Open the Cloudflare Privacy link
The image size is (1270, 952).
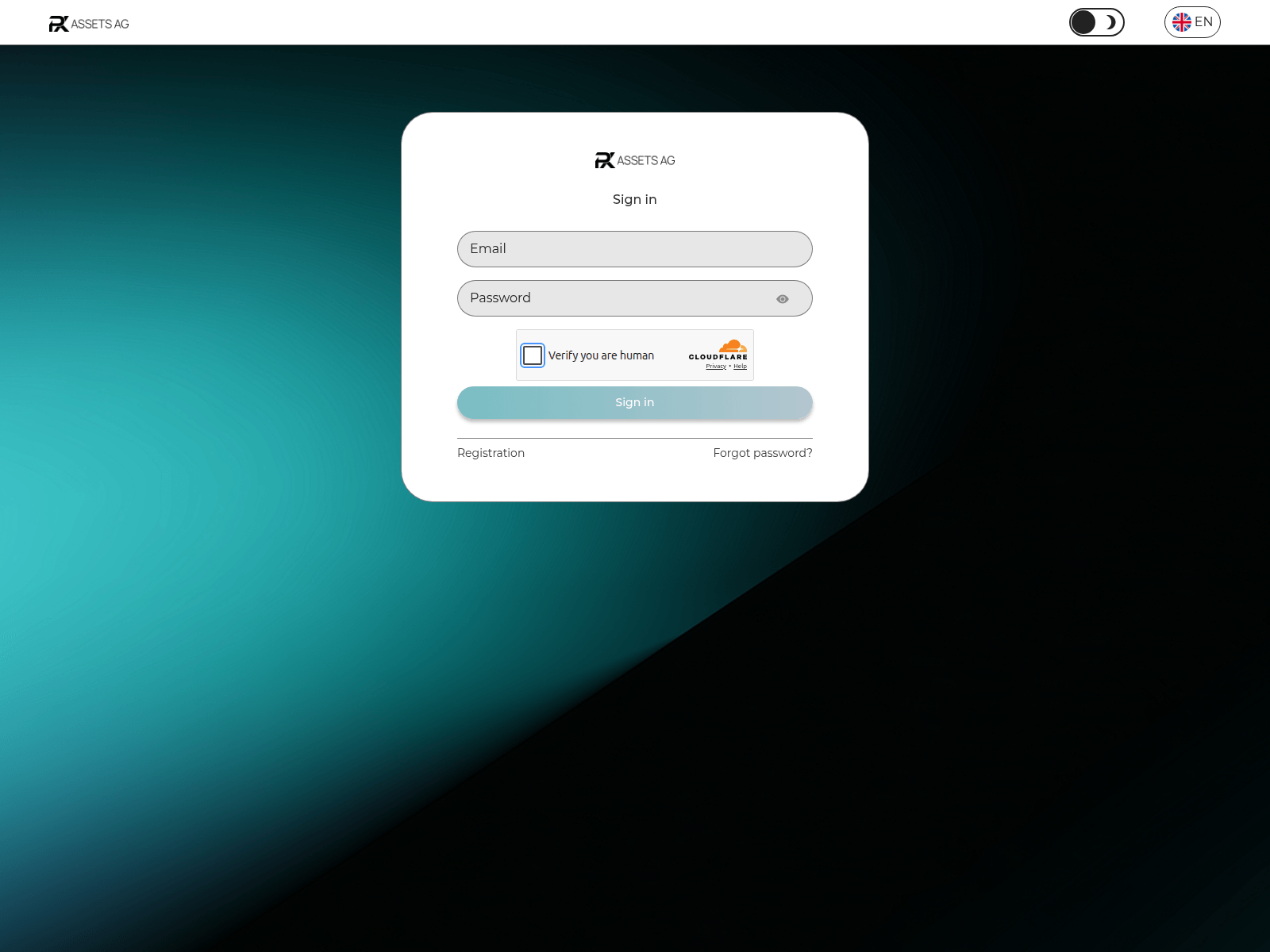click(x=716, y=367)
